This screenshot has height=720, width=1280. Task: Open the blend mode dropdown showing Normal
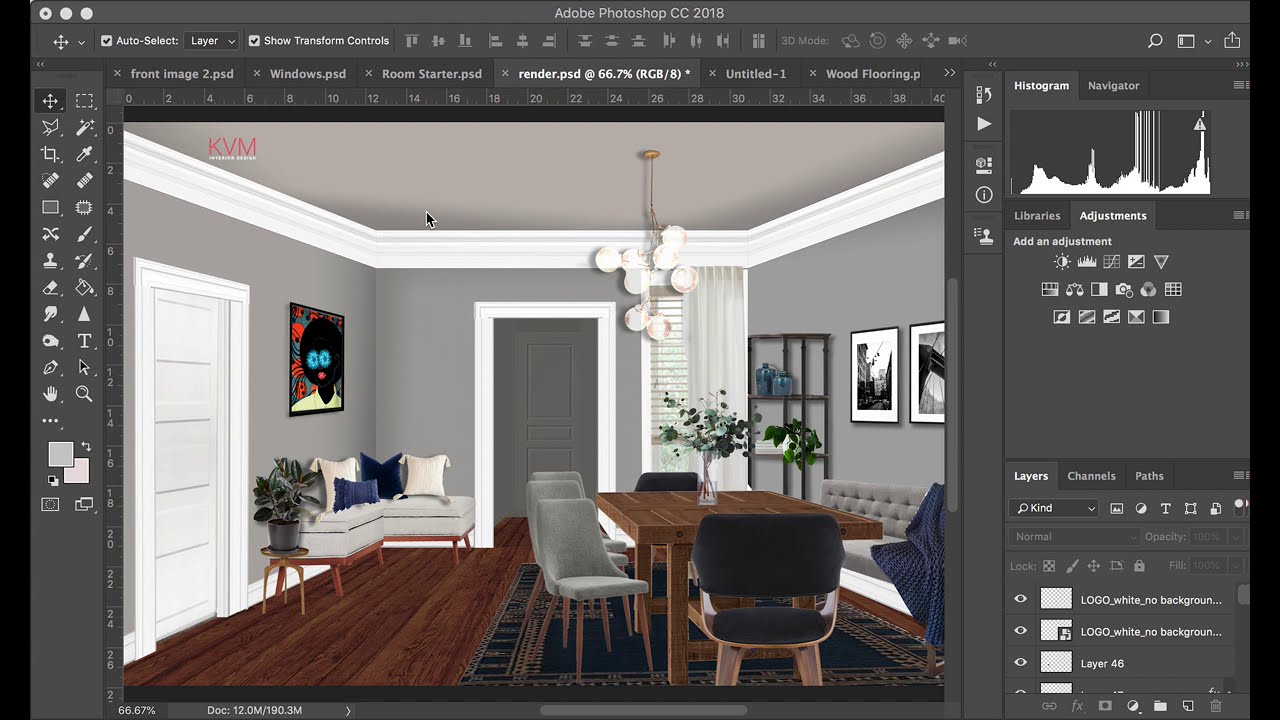[x=1071, y=536]
